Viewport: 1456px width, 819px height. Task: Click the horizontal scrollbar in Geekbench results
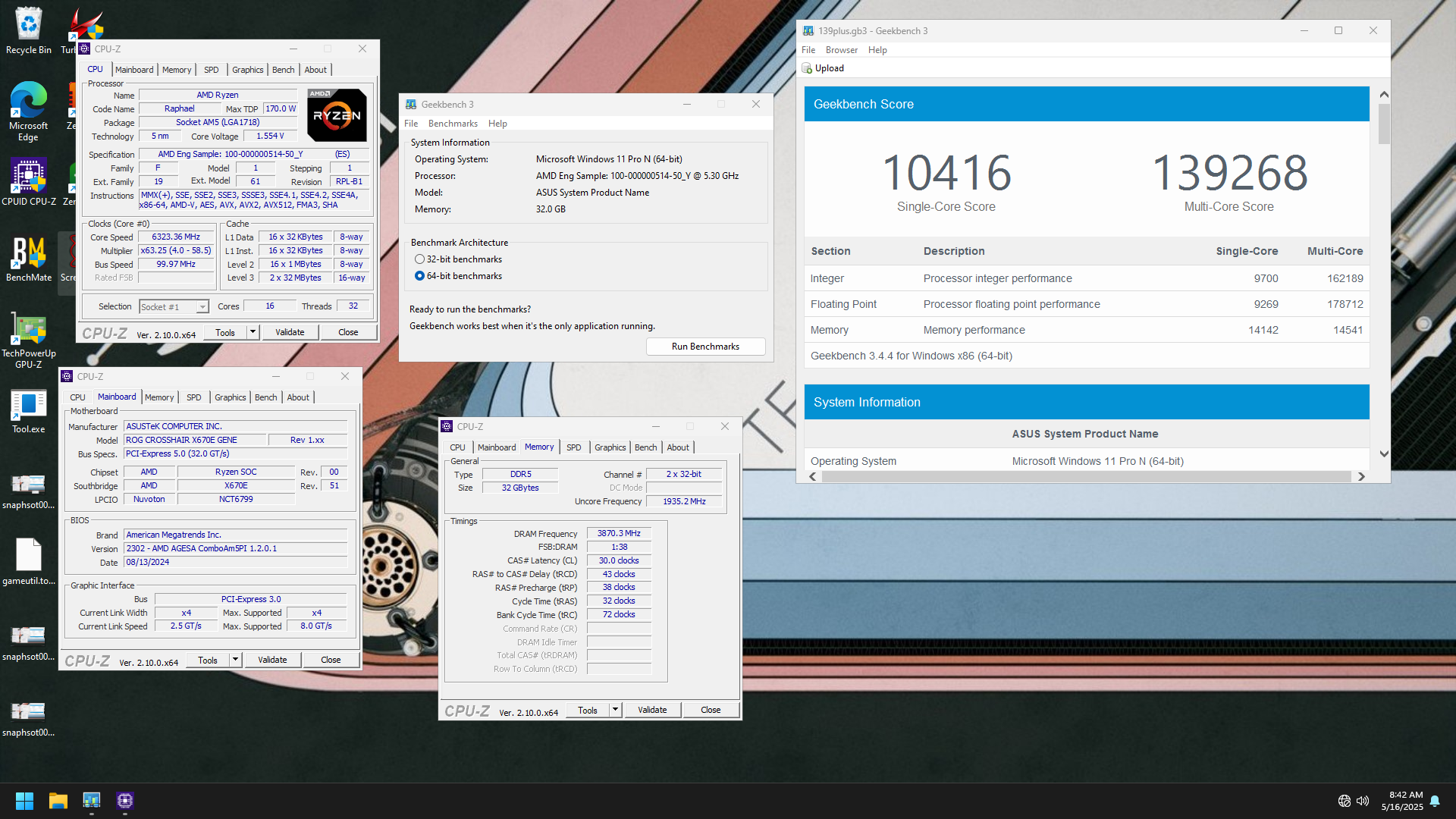(1086, 477)
